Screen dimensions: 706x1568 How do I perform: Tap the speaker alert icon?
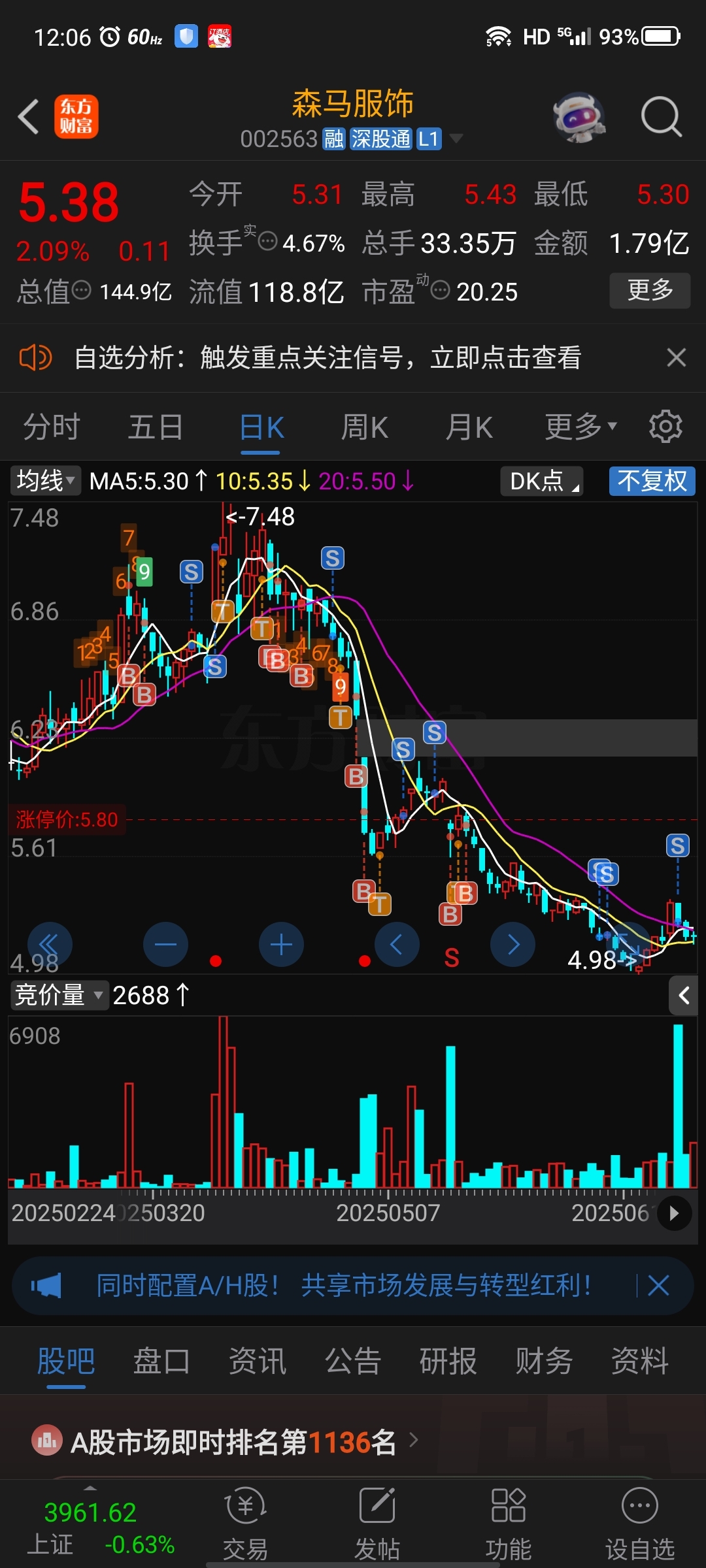(x=35, y=357)
